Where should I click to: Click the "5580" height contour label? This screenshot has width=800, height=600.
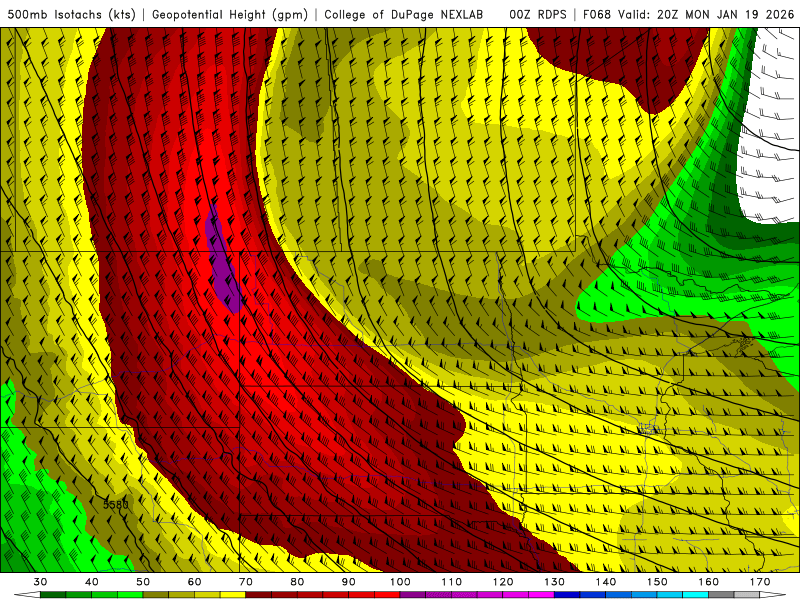click(x=115, y=505)
